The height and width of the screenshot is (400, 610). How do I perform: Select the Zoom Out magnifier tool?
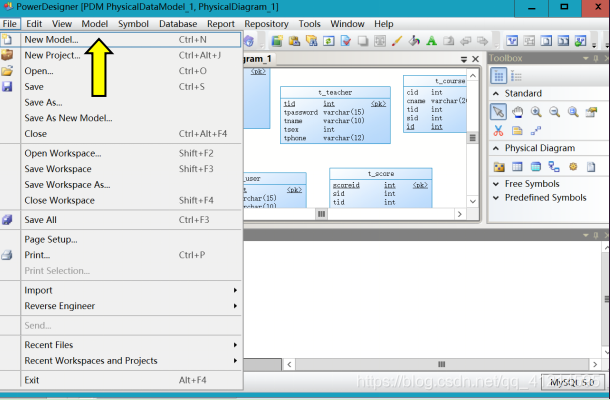(554, 112)
